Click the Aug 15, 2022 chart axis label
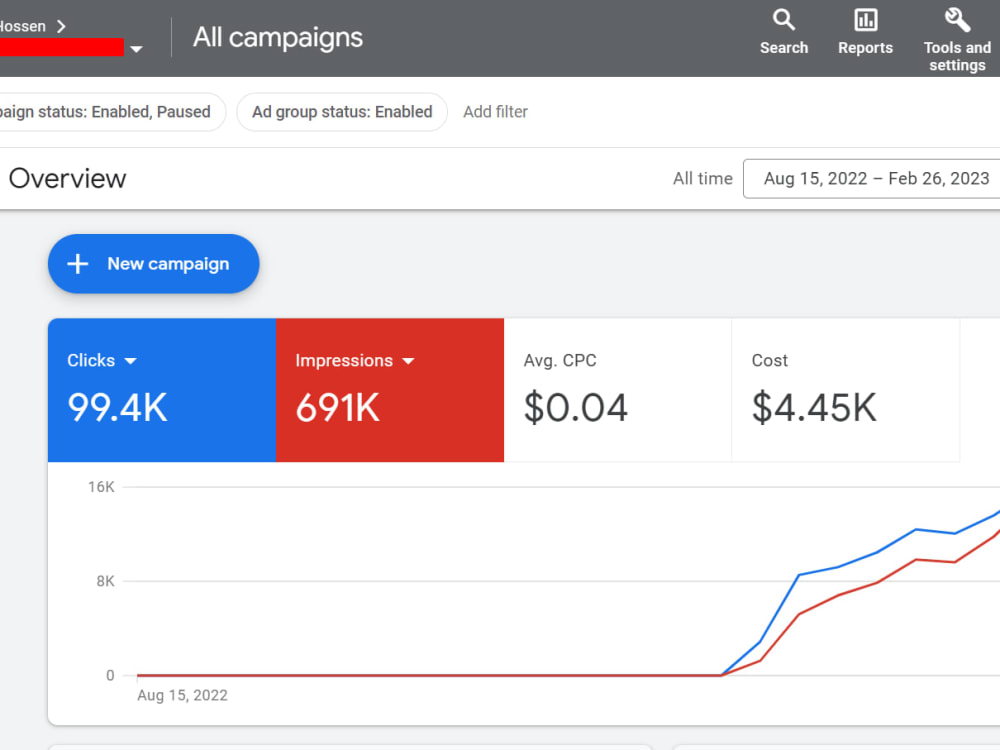 pos(182,695)
